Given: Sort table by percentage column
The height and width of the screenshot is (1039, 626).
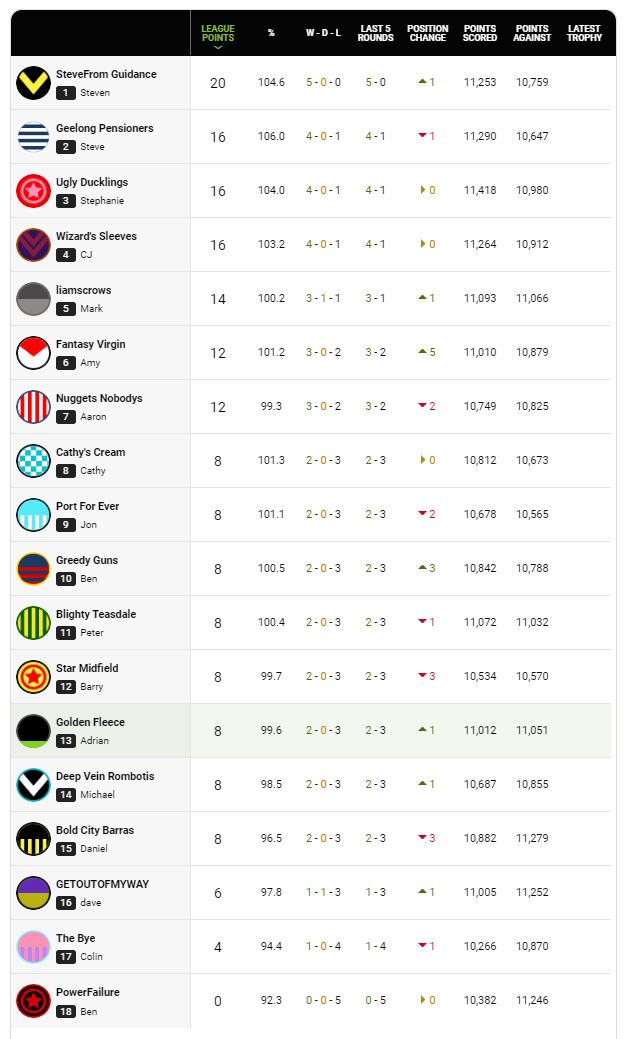Looking at the screenshot, I should [x=271, y=33].
